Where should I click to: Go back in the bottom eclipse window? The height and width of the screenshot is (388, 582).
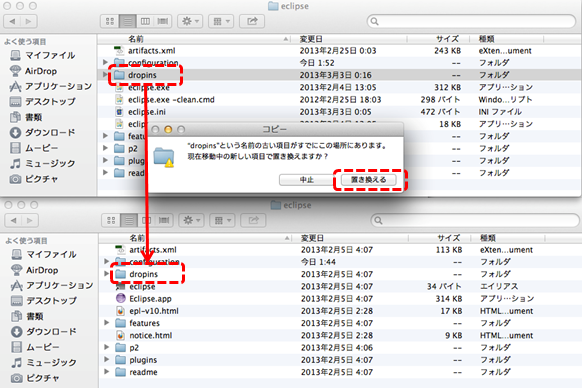point(13,220)
